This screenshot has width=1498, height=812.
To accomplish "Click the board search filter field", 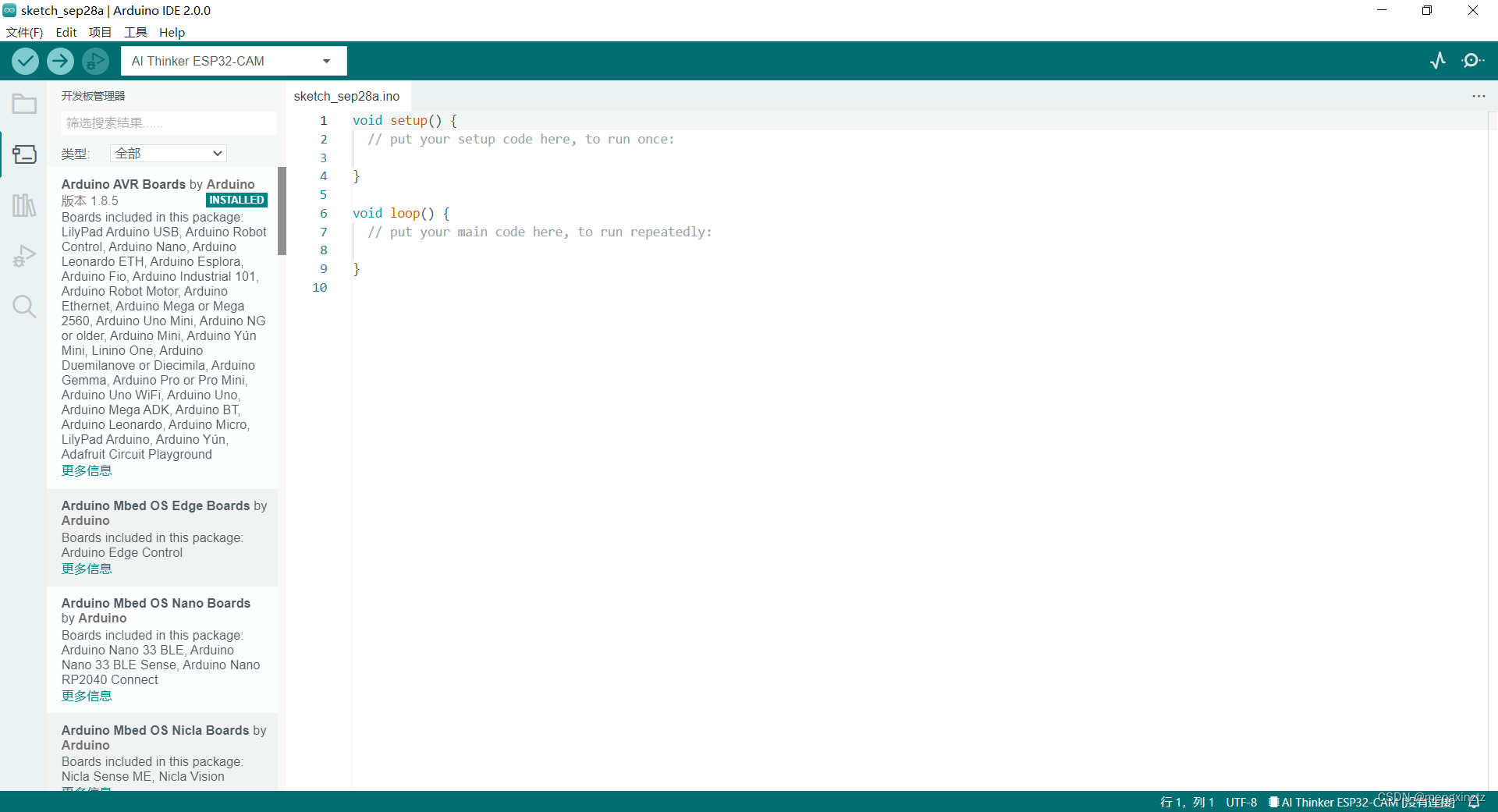I will 169,123.
